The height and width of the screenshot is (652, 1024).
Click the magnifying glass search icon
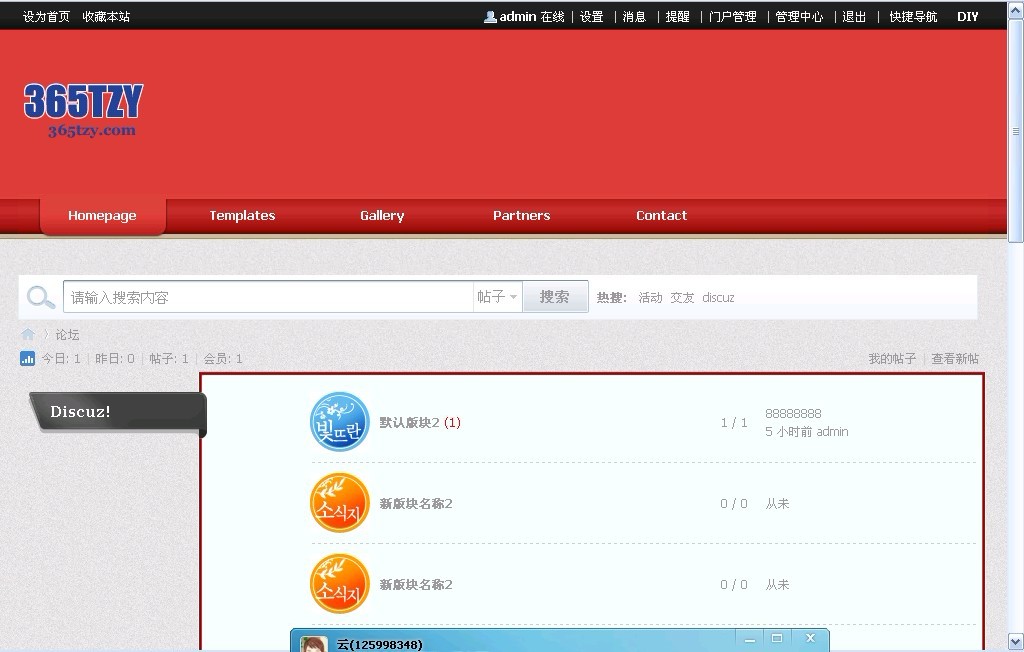coord(40,297)
